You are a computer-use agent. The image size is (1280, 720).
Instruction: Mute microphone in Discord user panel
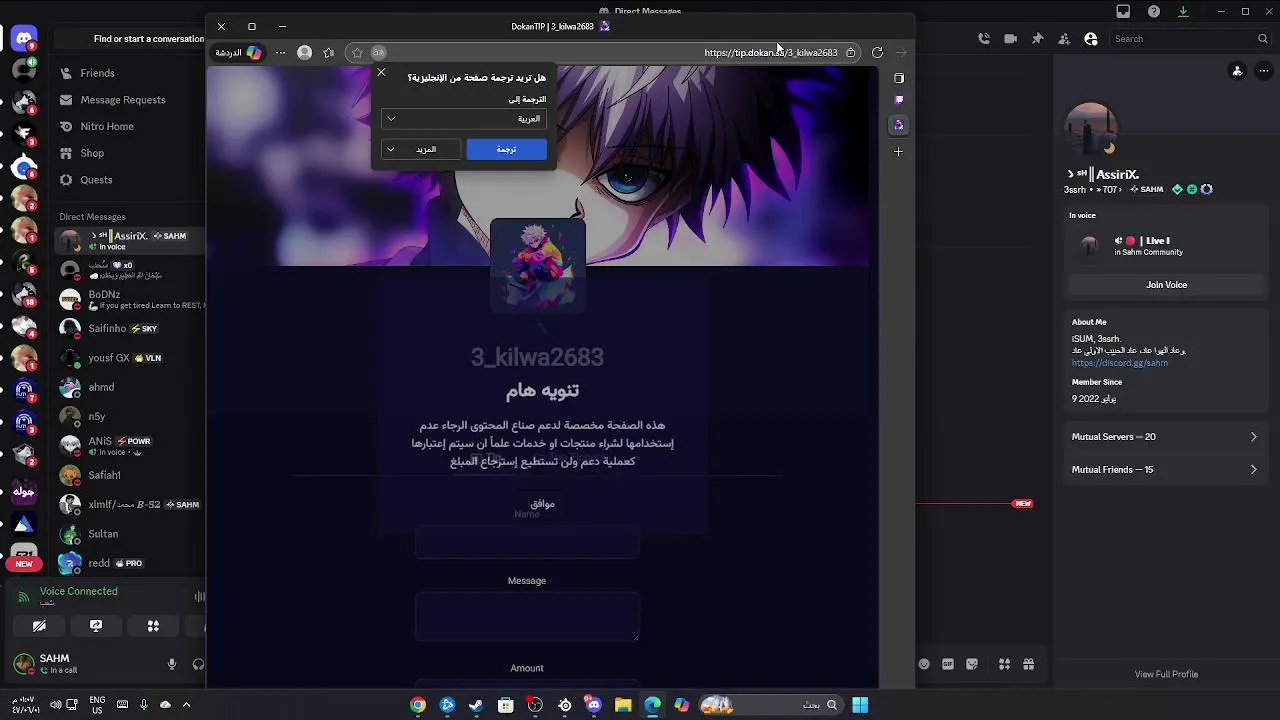point(172,664)
